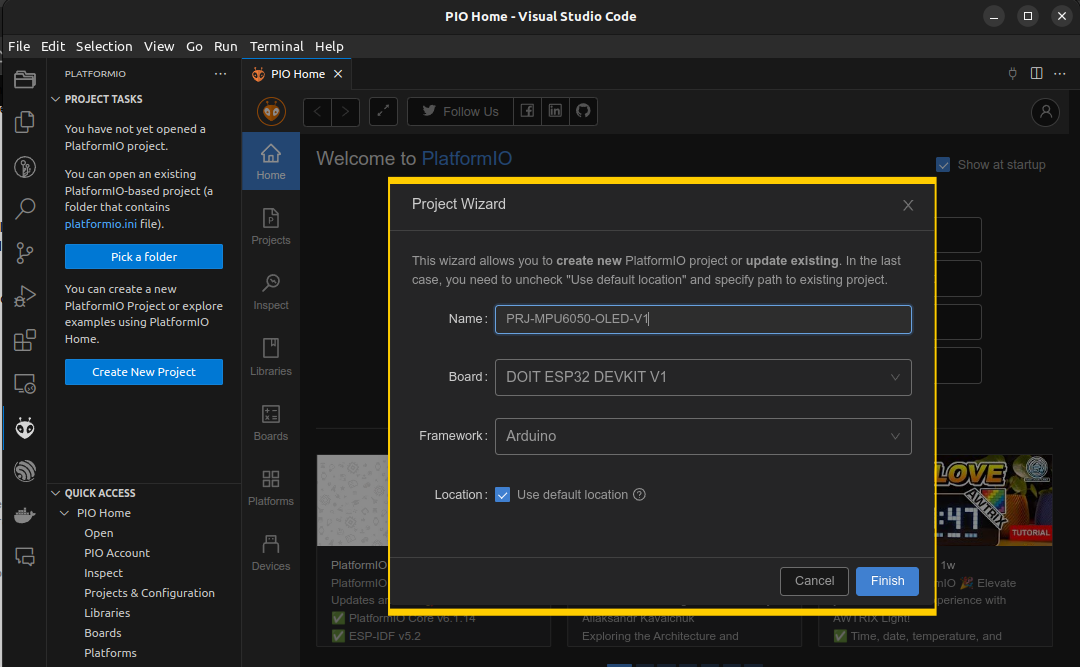Open the Docker whale view
Screen dimensions: 1080x667
tap(25, 515)
